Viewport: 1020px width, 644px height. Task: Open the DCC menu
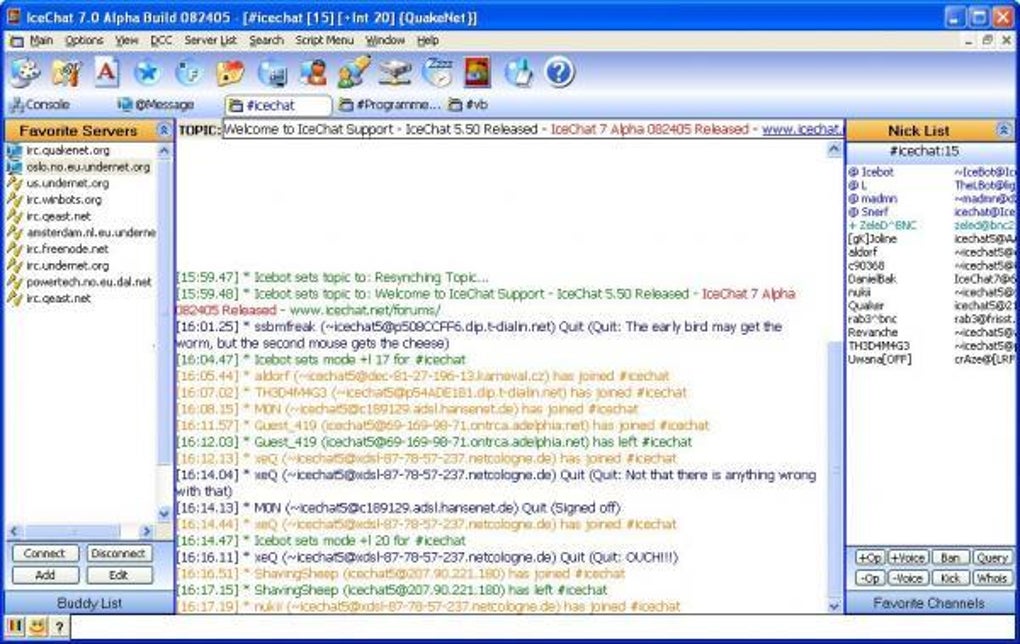tap(161, 40)
